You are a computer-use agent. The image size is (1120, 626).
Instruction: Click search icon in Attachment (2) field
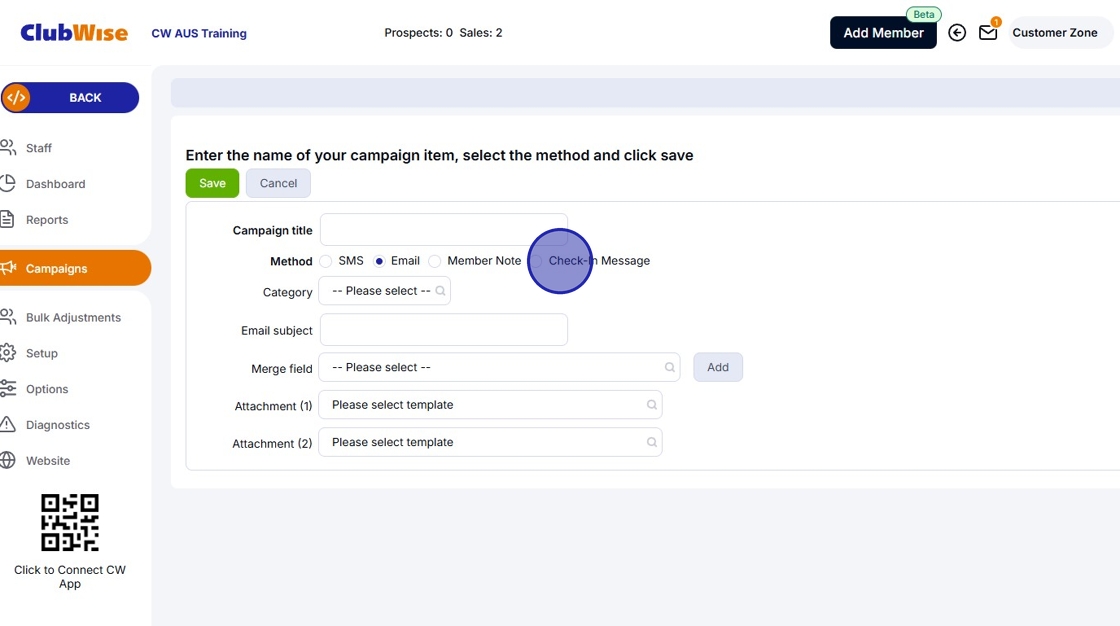coord(651,442)
